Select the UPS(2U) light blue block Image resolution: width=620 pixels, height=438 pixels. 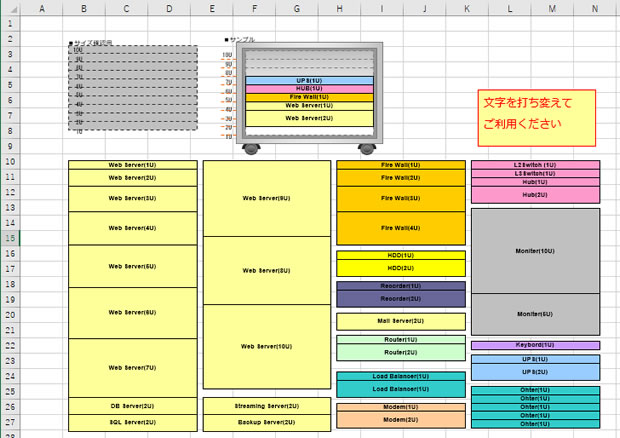pos(535,371)
